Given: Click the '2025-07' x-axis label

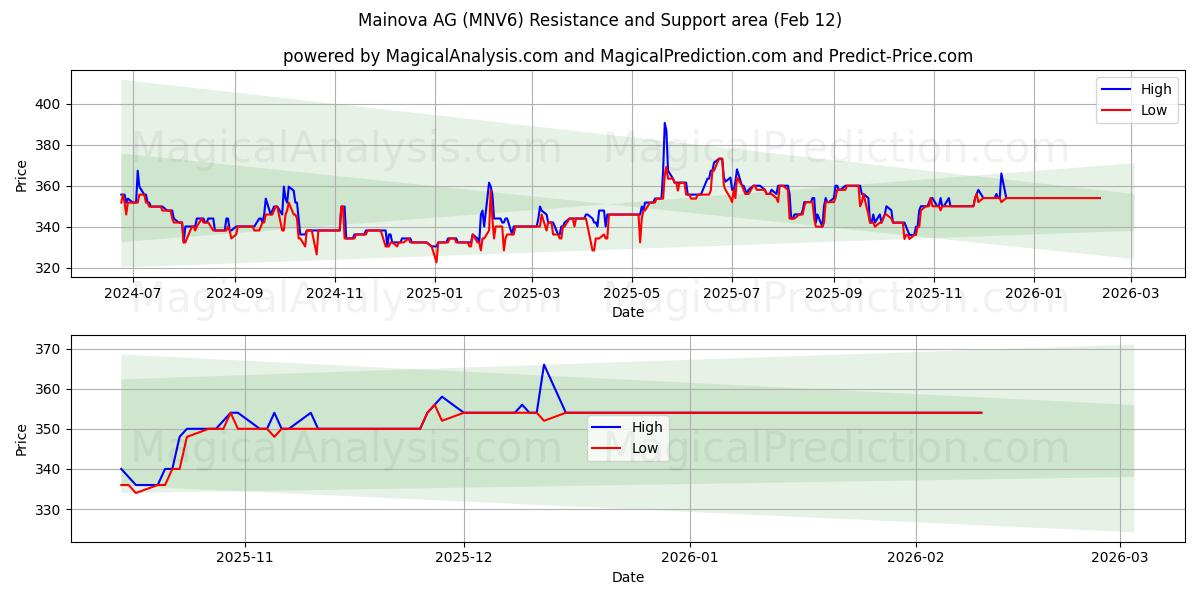Looking at the screenshot, I should coord(732,294).
